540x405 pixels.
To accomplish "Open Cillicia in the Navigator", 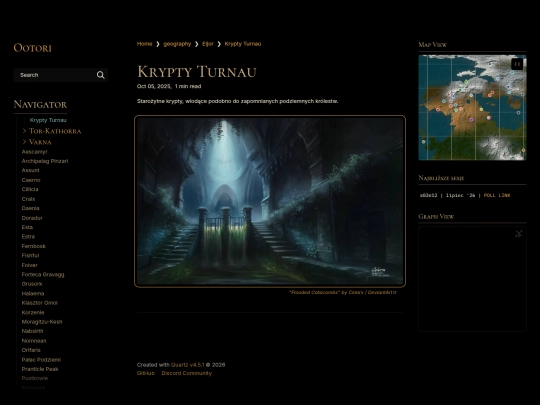I will 30,189.
